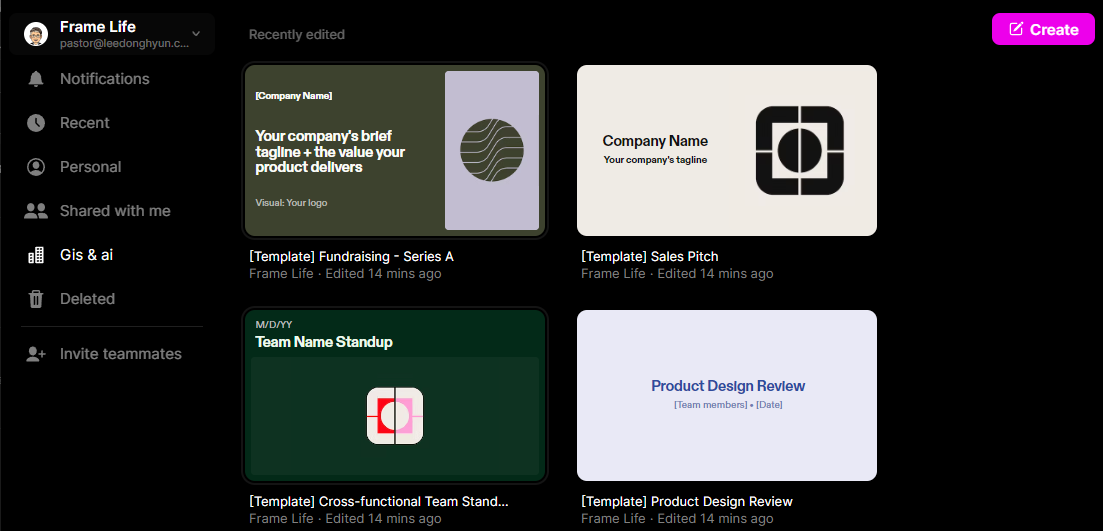Click the Frame Life user avatar
The image size is (1103, 531).
36,34
